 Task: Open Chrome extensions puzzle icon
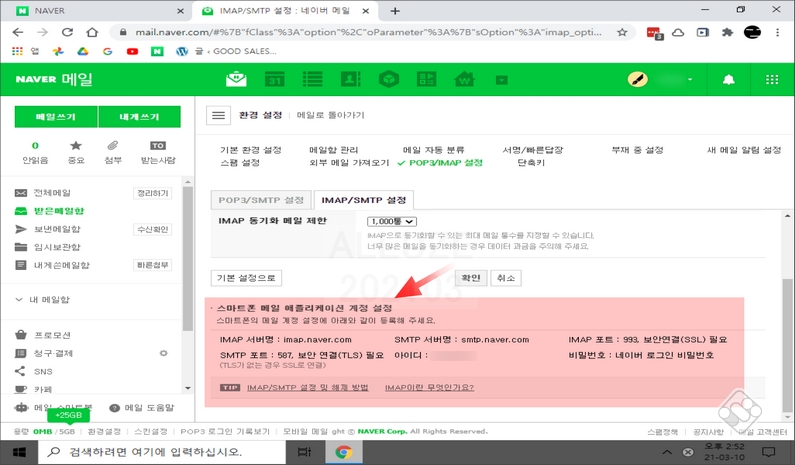[x=727, y=32]
